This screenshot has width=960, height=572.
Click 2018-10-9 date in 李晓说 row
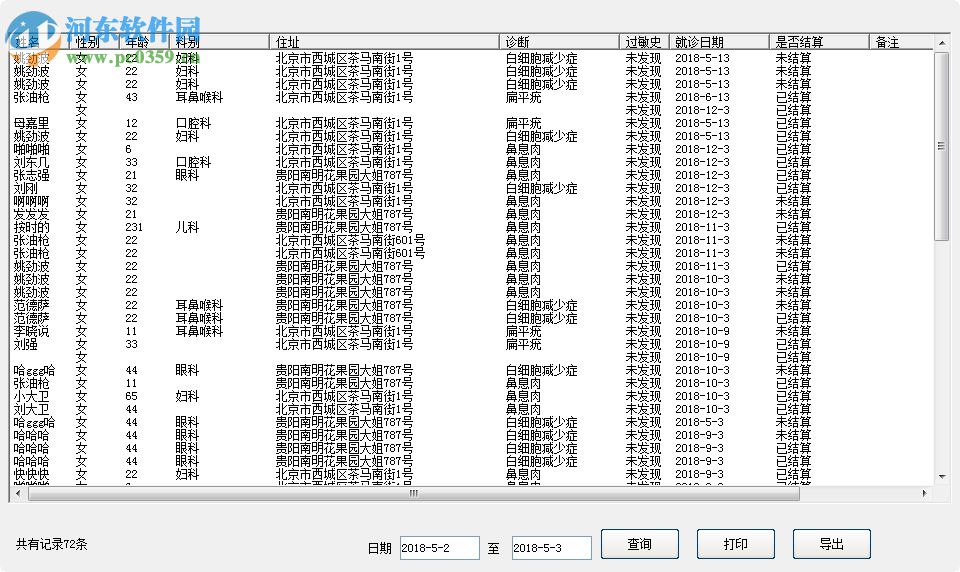(702, 331)
